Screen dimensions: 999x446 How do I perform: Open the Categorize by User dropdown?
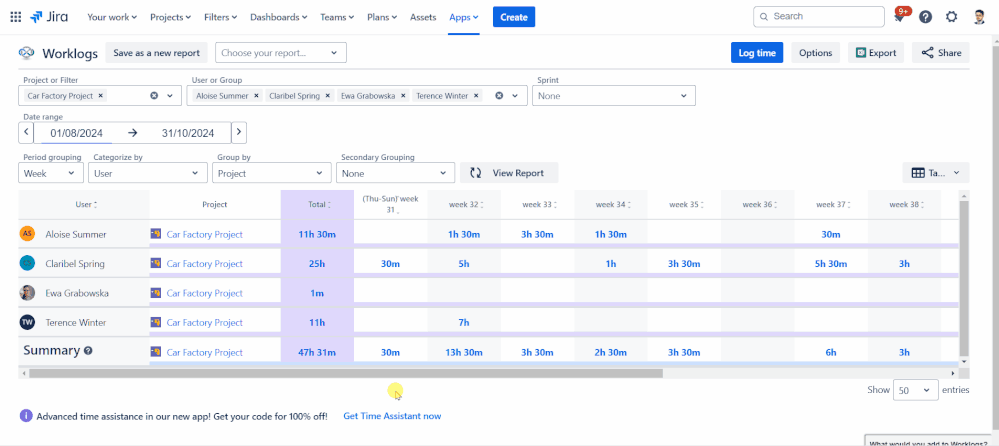(148, 173)
